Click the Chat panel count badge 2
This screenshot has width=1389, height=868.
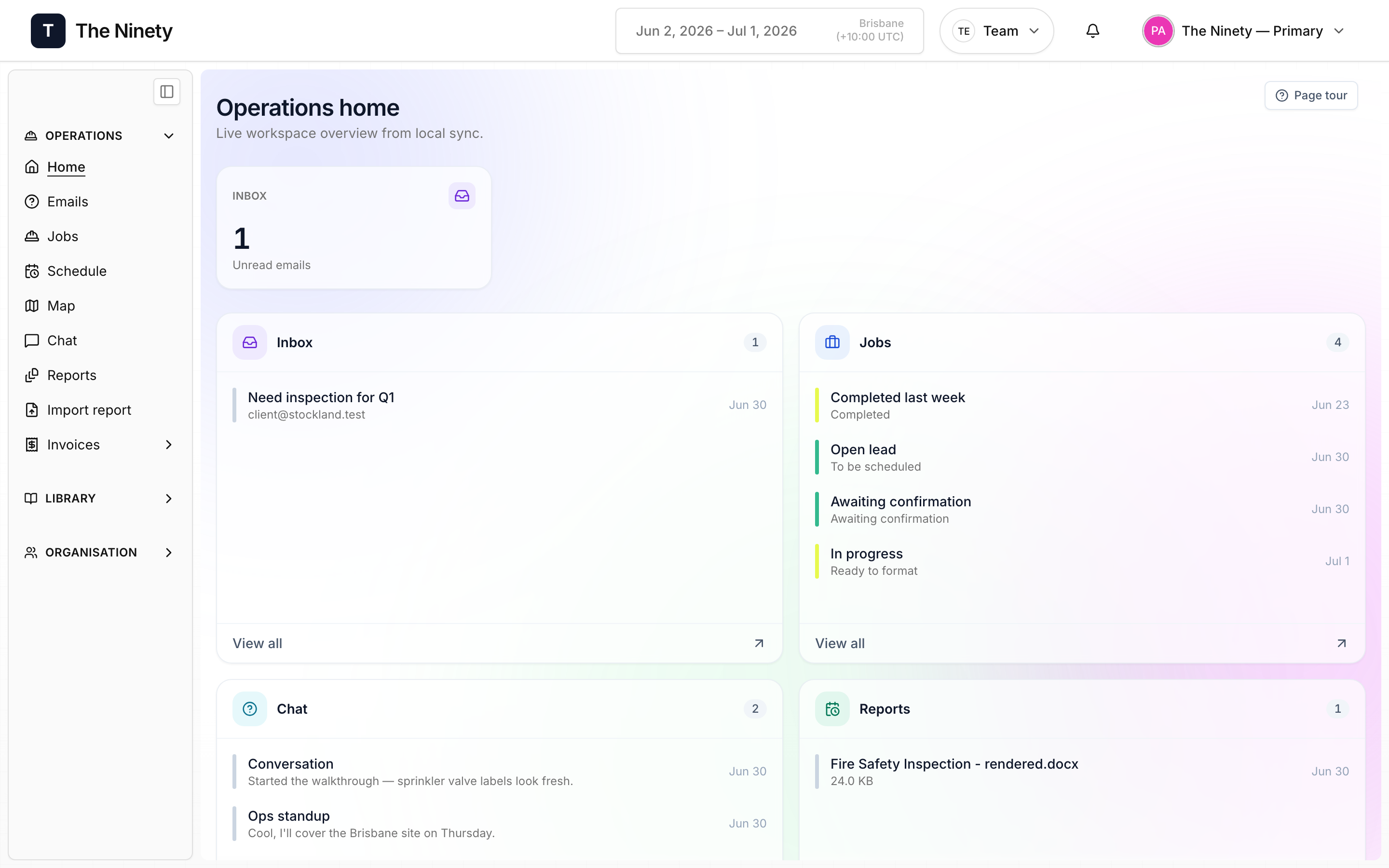755,709
